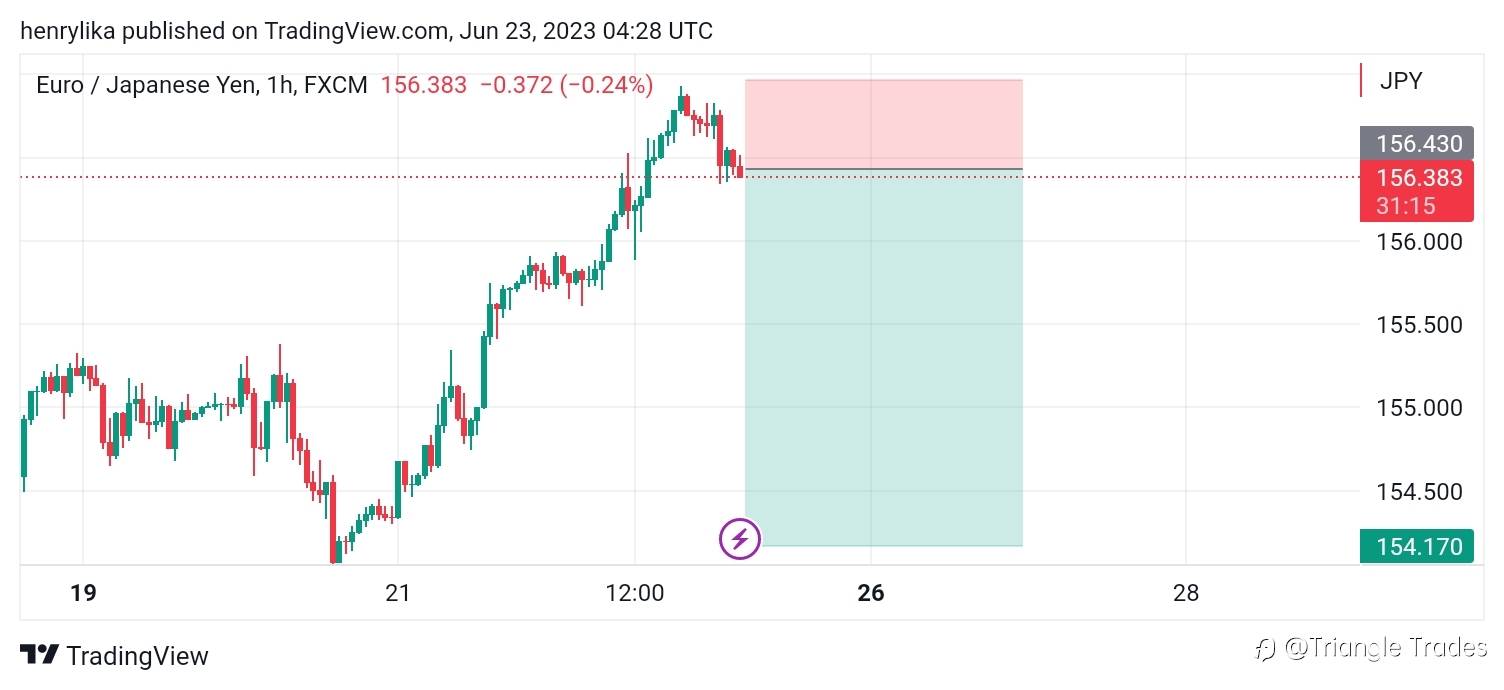Click the 12:00 time axis label
Viewport: 1504px width, 690px height.
(x=635, y=593)
